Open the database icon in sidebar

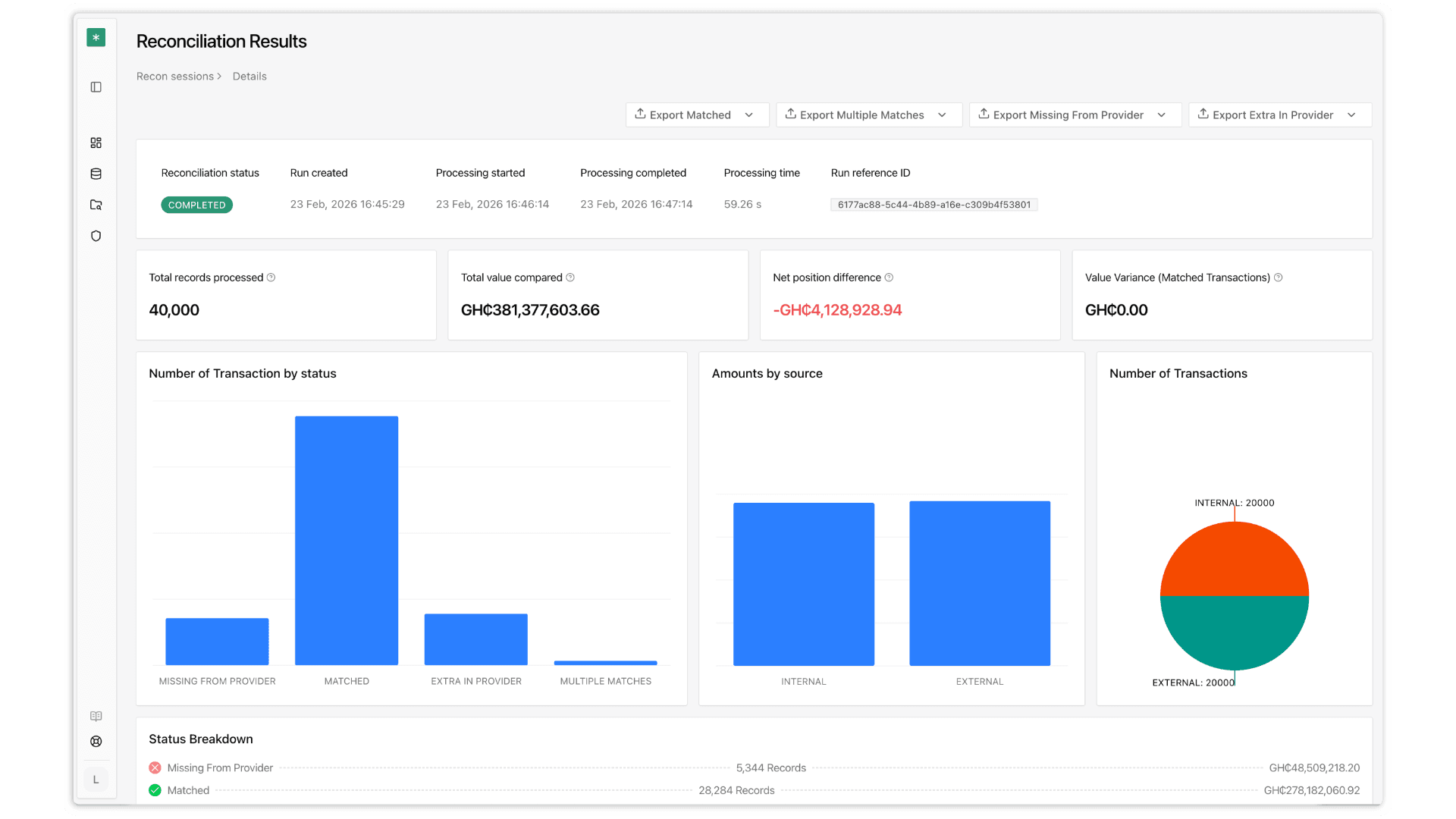click(x=96, y=174)
